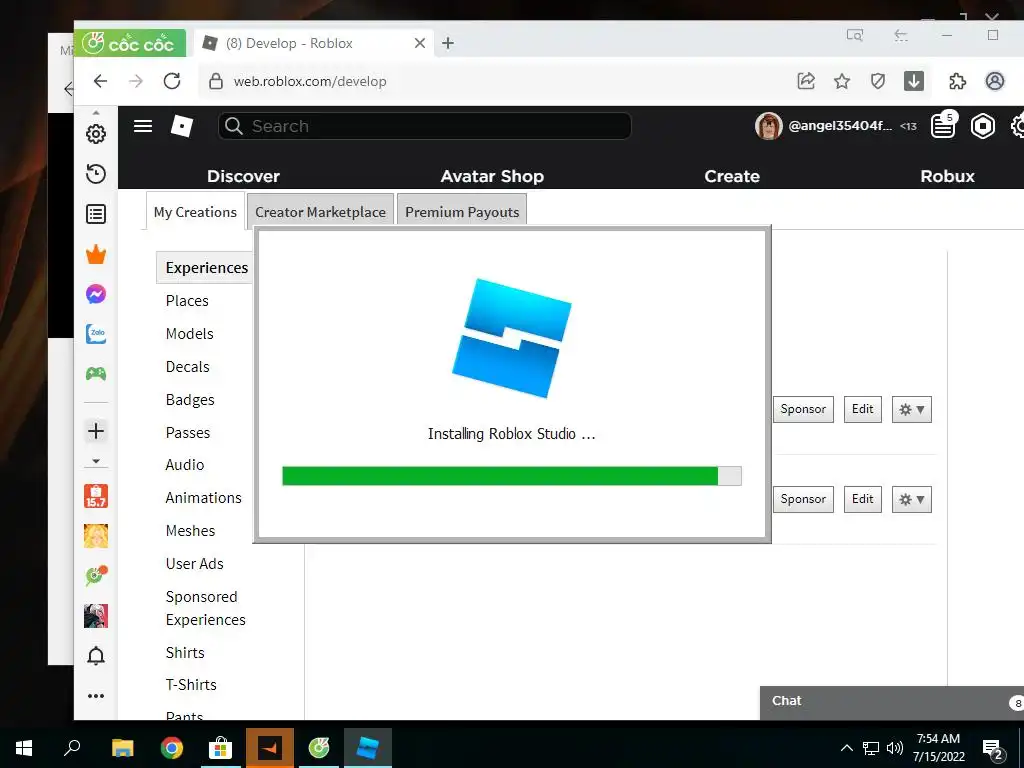1024x768 pixels.
Task: Open browsing history in sidebar
Action: point(96,174)
